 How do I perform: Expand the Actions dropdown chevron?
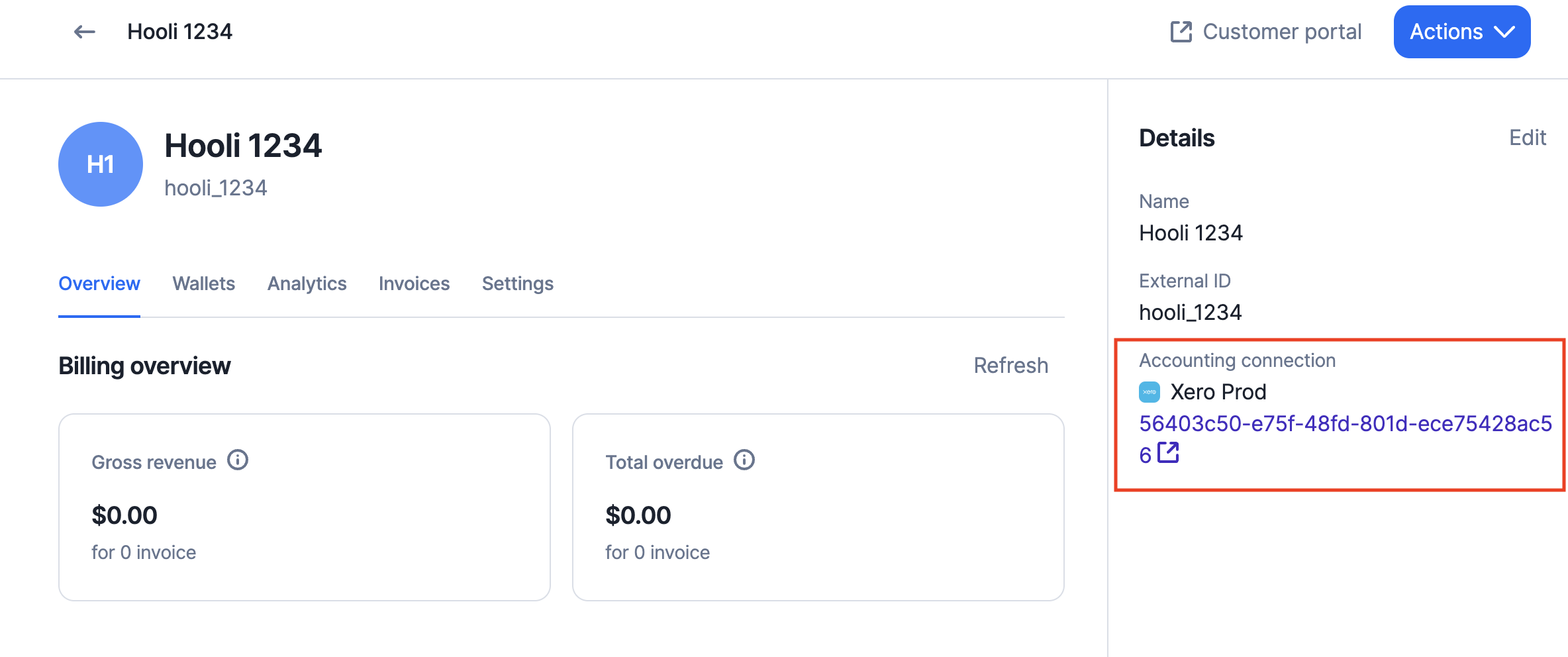(1504, 32)
